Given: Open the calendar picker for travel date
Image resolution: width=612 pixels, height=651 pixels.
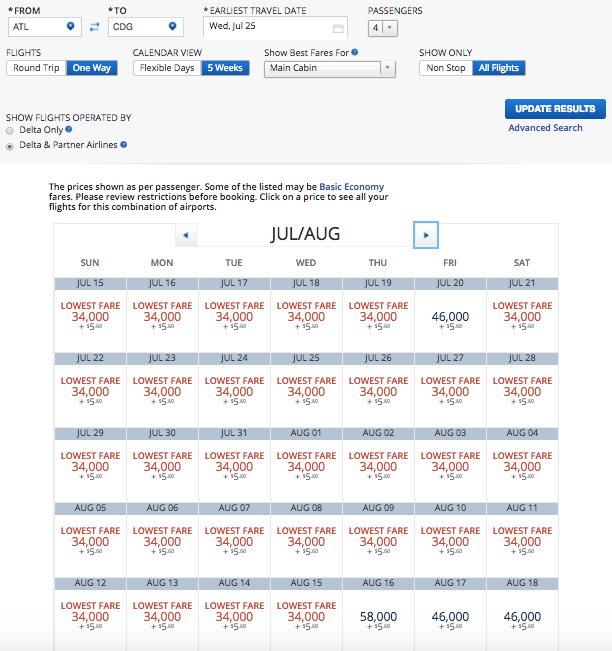Looking at the screenshot, I should coord(338,28).
